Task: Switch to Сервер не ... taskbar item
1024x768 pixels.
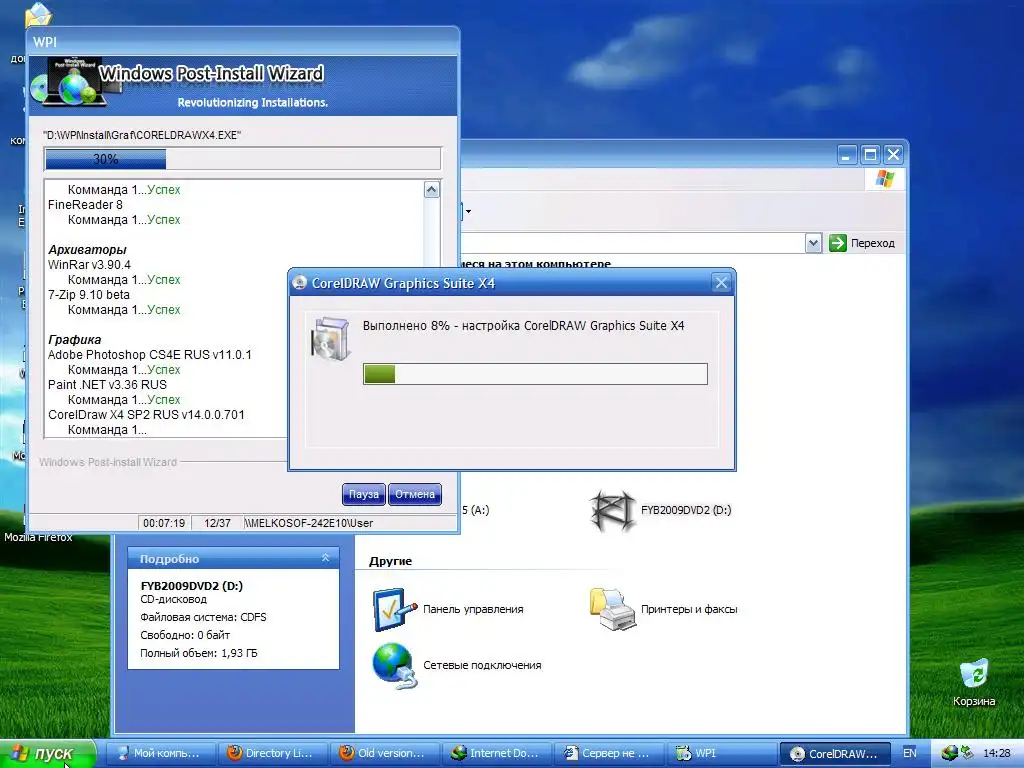Action: pyautogui.click(x=607, y=753)
